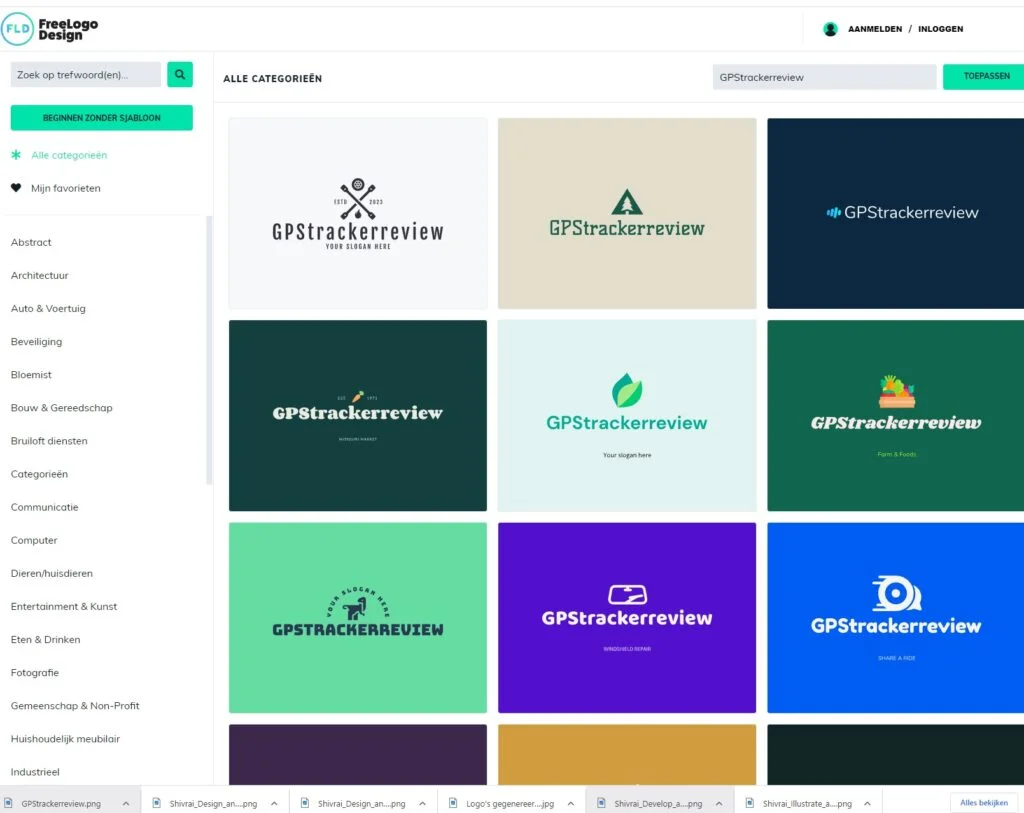Expand options for Shivrai_Design download
The image size is (1024, 813).
[272, 801]
